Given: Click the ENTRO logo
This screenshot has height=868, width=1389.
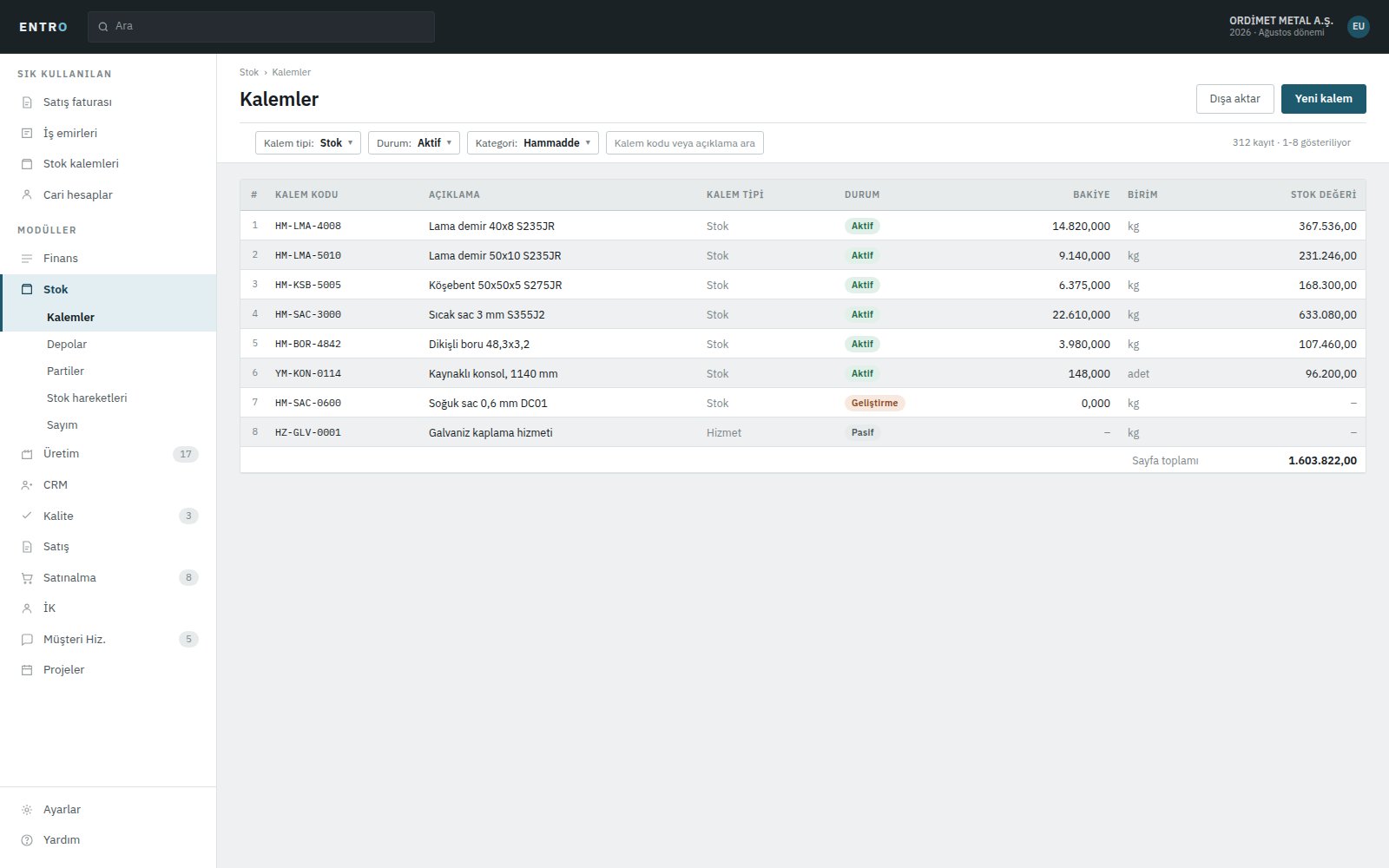Looking at the screenshot, I should (x=43, y=27).
